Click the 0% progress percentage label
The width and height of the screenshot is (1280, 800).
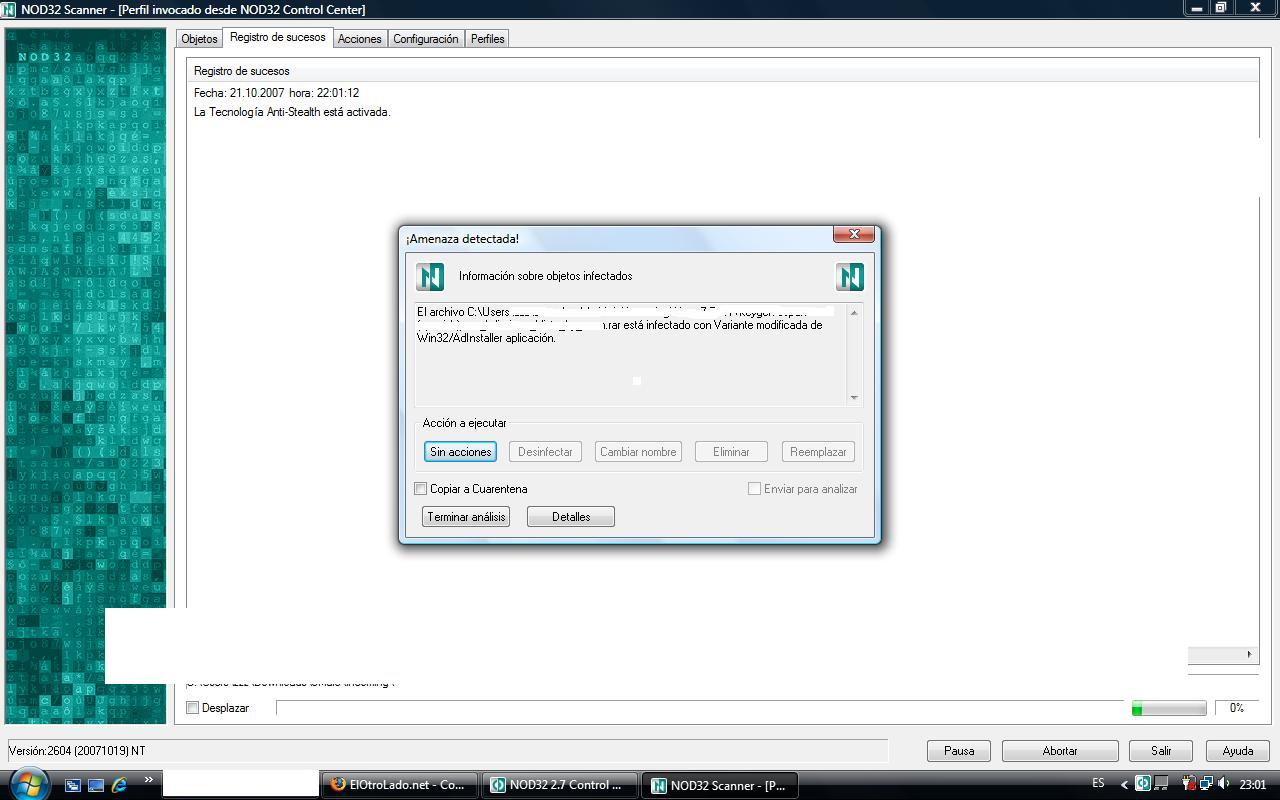(x=1237, y=708)
